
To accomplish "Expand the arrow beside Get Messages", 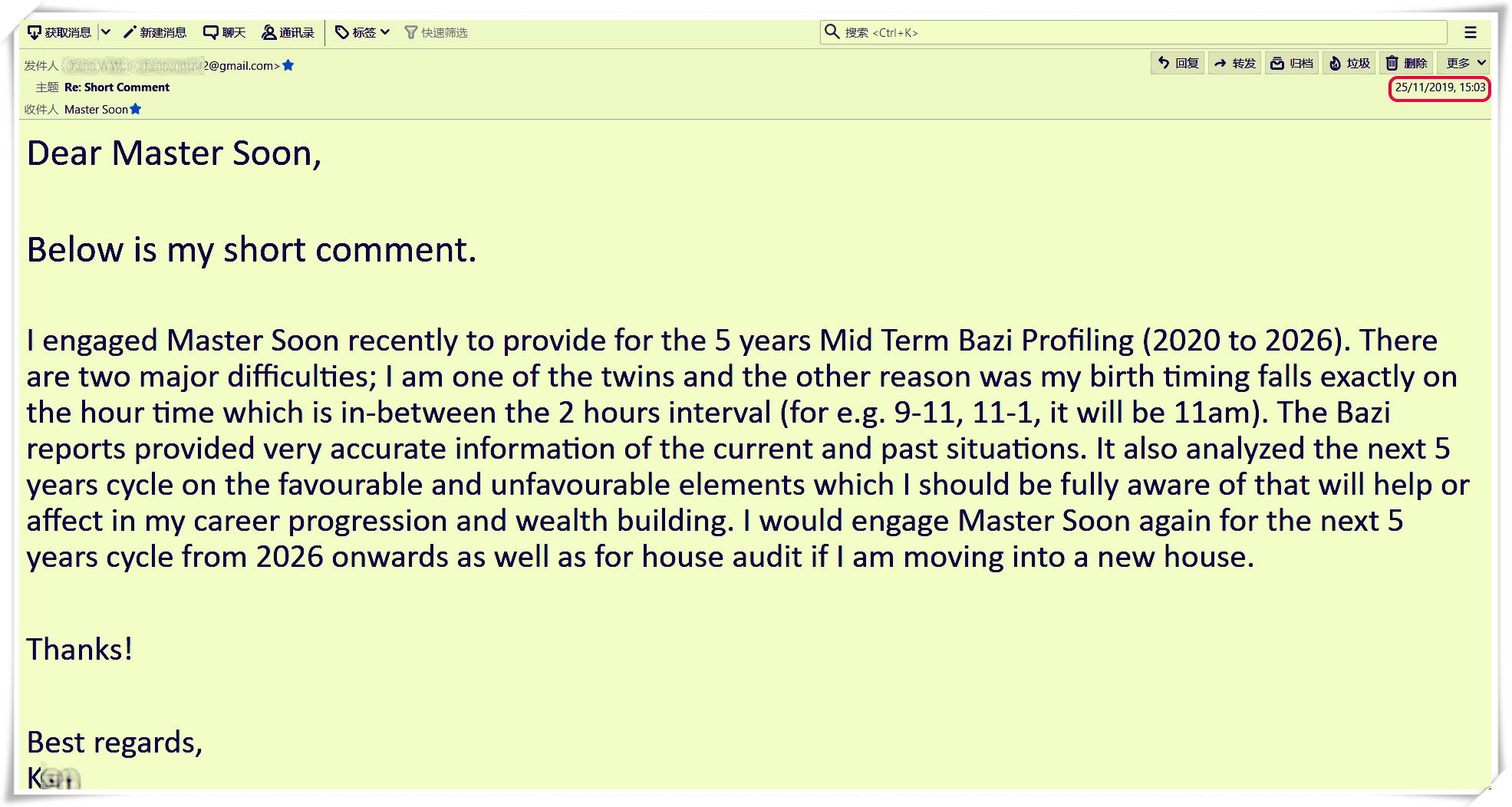I will coord(106,32).
